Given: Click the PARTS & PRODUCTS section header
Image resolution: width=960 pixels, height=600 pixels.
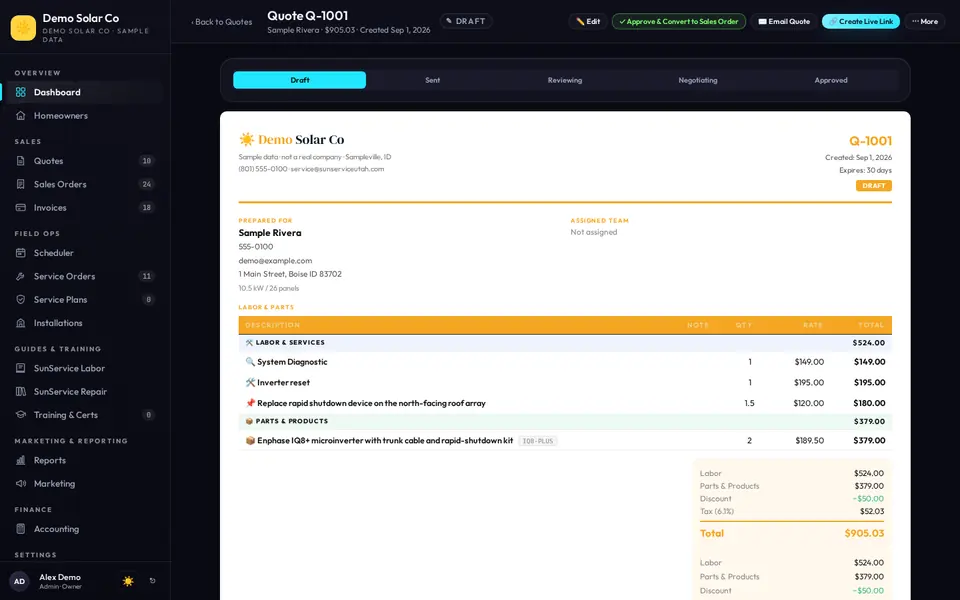Looking at the screenshot, I should (x=564, y=421).
